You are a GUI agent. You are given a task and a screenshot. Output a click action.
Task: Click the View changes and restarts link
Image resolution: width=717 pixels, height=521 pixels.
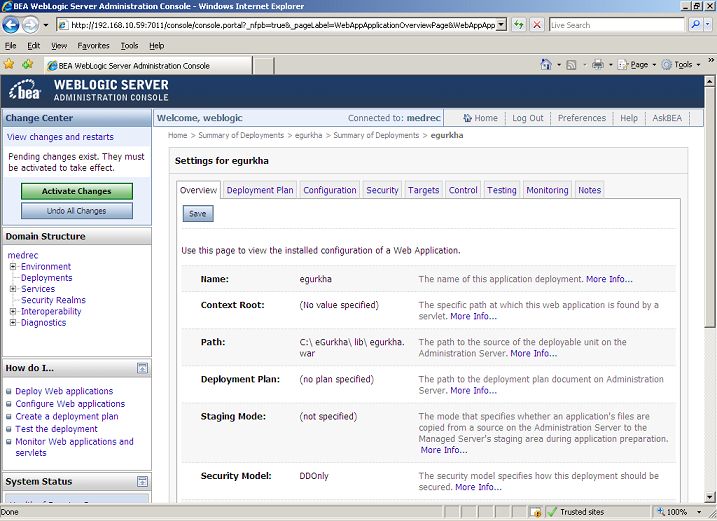60,137
